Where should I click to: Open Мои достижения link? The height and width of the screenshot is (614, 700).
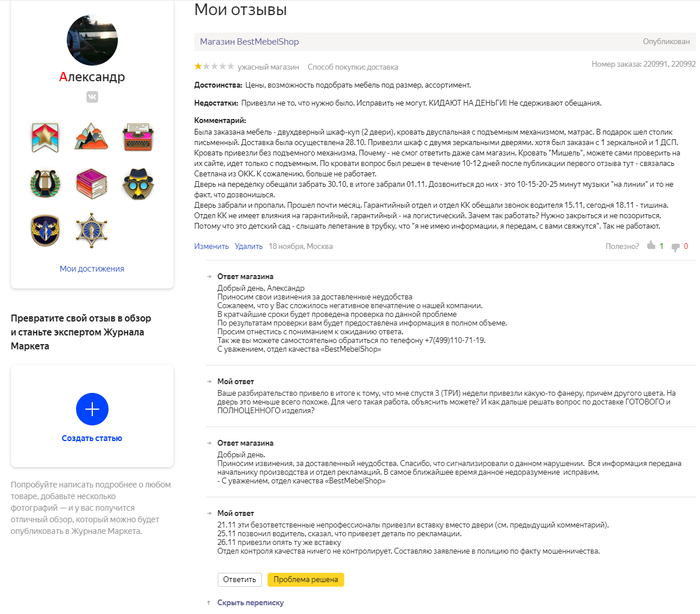click(92, 268)
